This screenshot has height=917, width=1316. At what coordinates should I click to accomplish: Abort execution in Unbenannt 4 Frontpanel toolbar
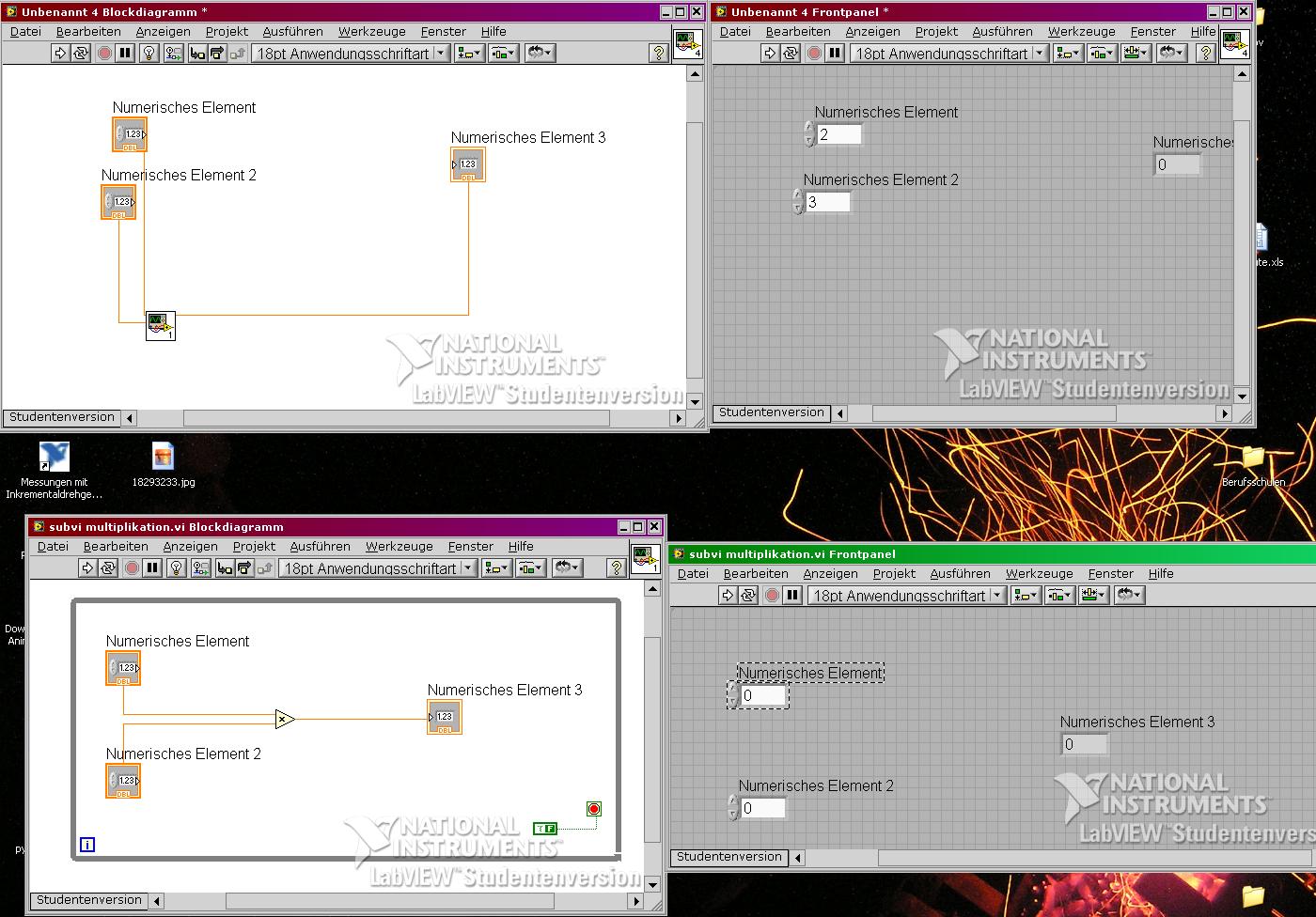pyautogui.click(x=814, y=54)
